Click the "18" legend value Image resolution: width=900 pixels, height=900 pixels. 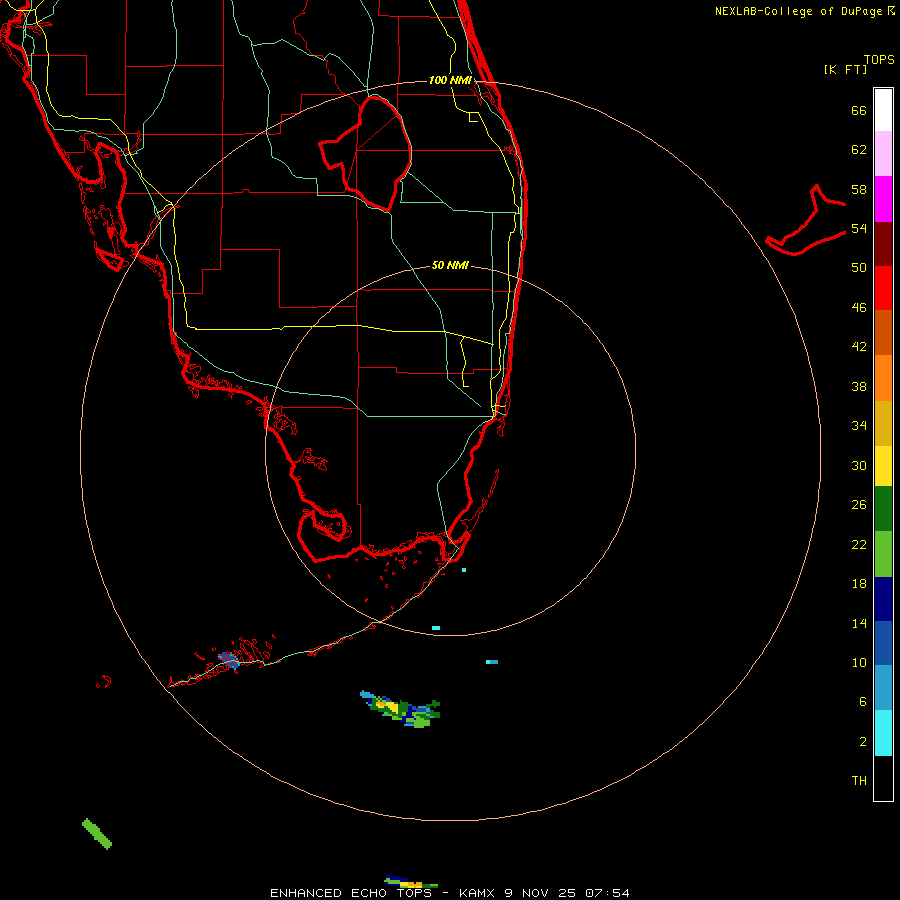(x=859, y=584)
